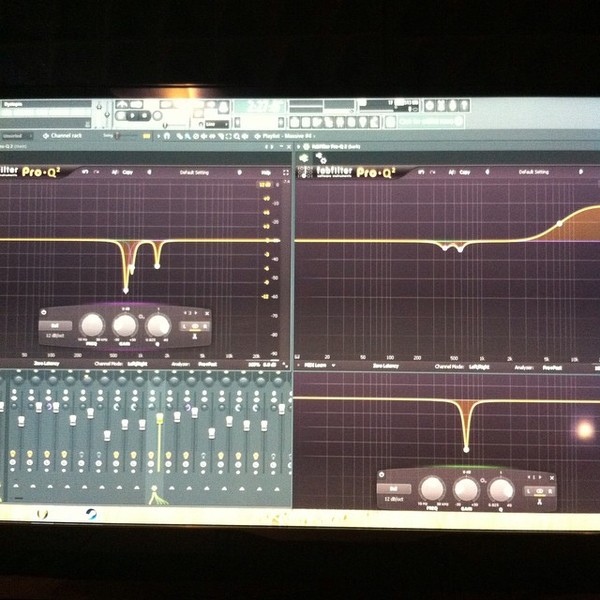Click the double gears icon above right Pro-Q 2
This screenshot has height=600, width=600.
(x=321, y=158)
